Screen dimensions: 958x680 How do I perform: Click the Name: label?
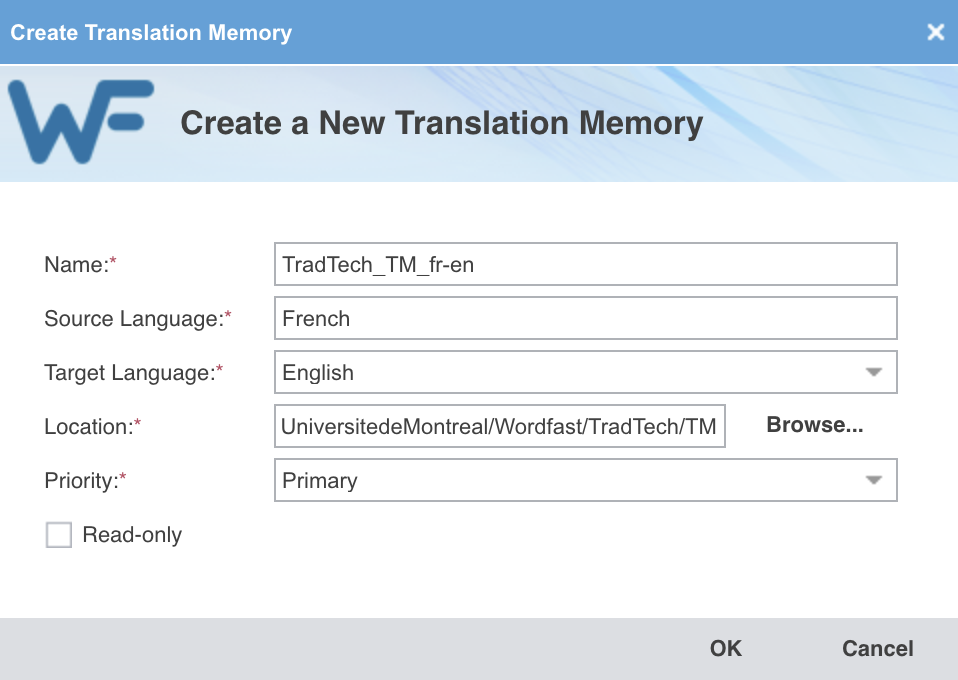click(x=80, y=265)
